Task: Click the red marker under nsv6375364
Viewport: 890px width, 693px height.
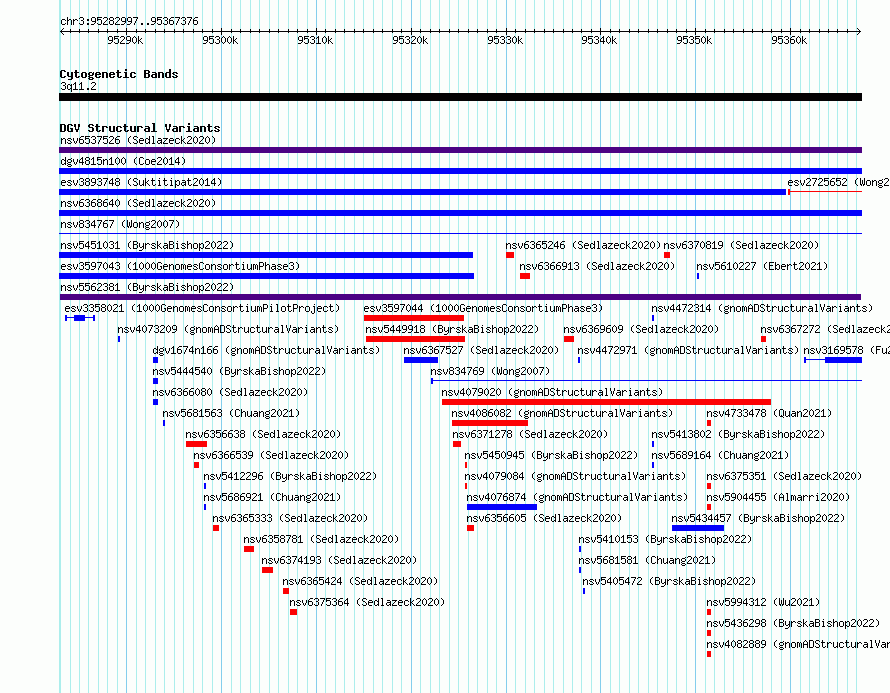Action: (293, 612)
